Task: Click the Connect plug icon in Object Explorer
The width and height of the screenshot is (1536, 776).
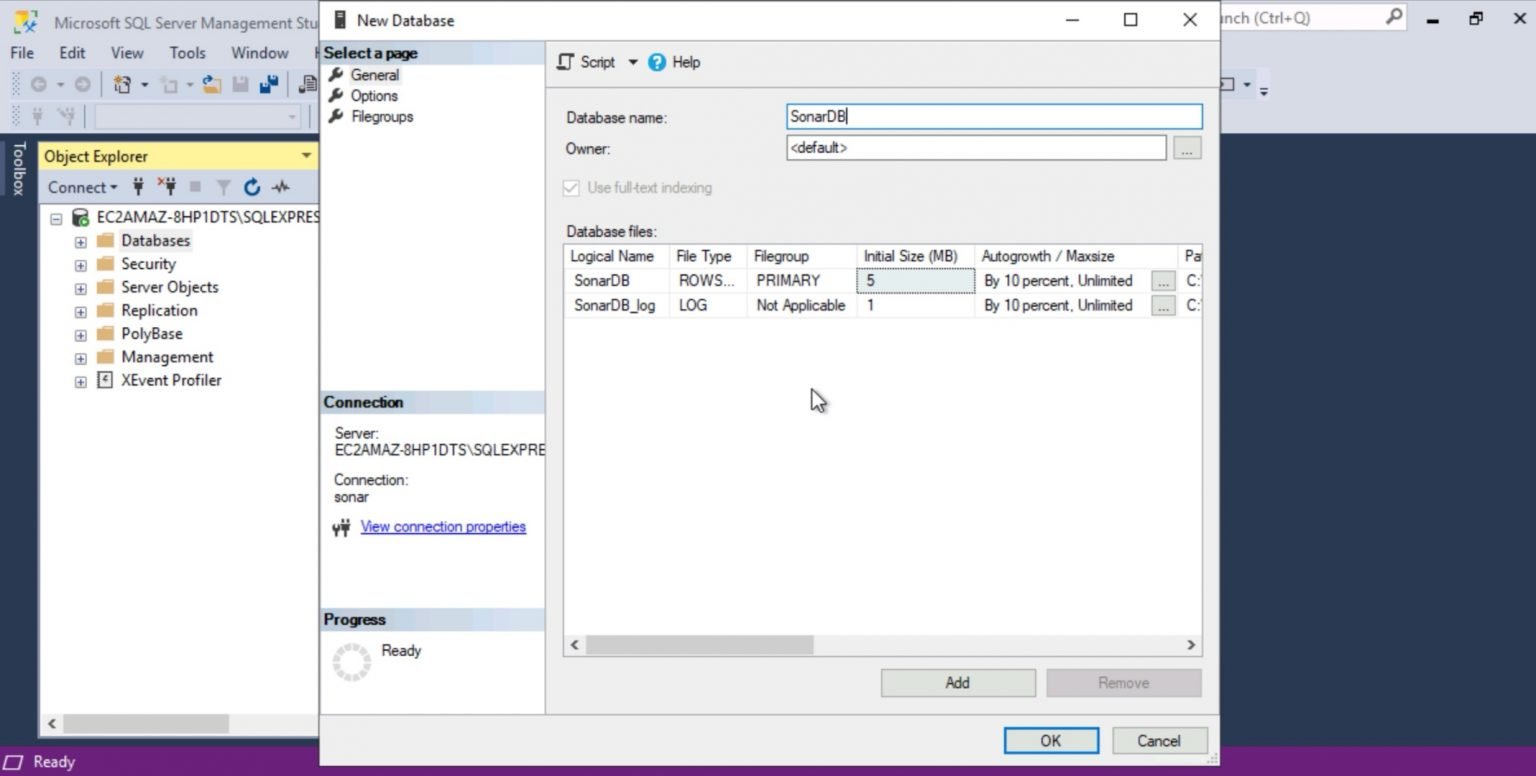Action: point(138,187)
